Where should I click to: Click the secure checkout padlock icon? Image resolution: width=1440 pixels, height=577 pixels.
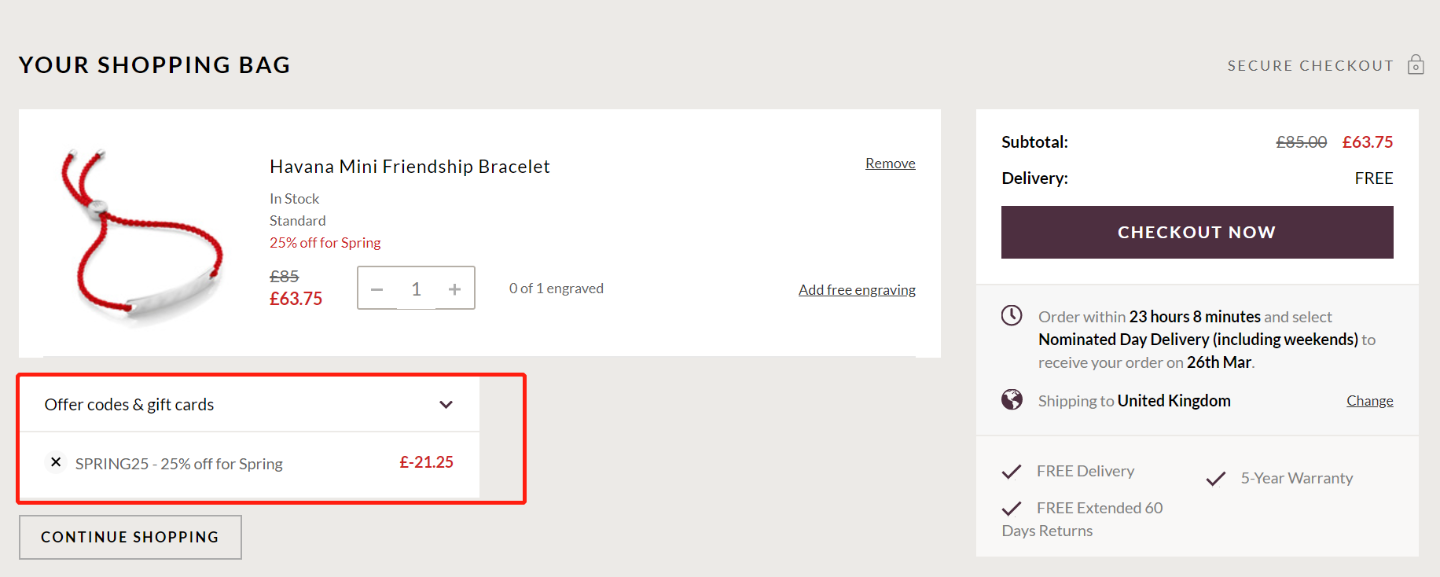click(1415, 65)
